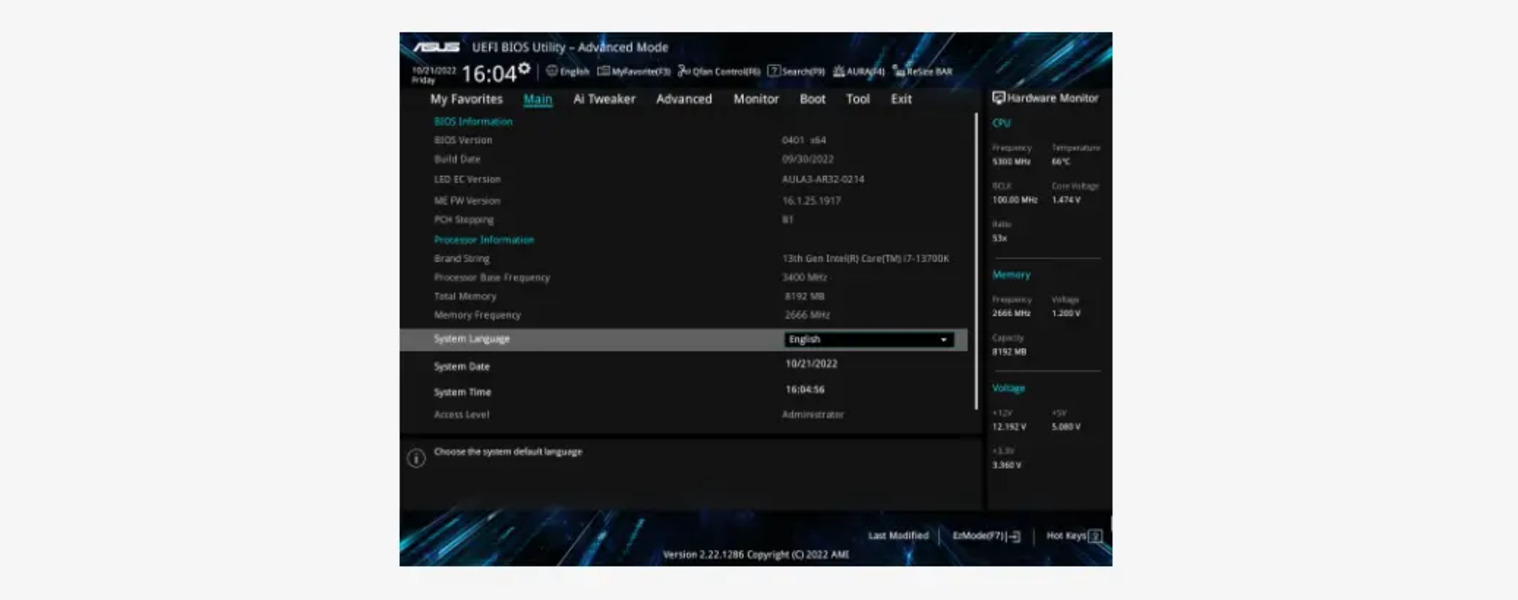Click CPU heading in Hardware Monitor
The image size is (1518, 600).
(x=1001, y=124)
